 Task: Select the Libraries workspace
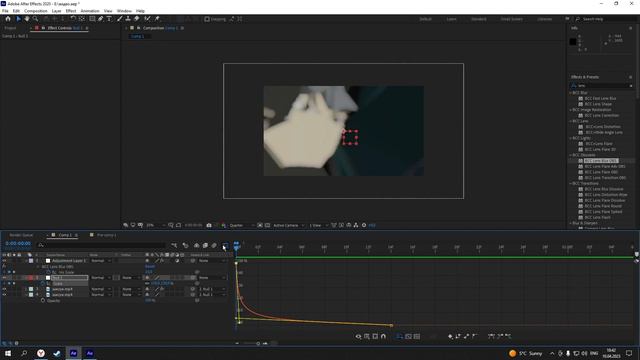[544, 19]
